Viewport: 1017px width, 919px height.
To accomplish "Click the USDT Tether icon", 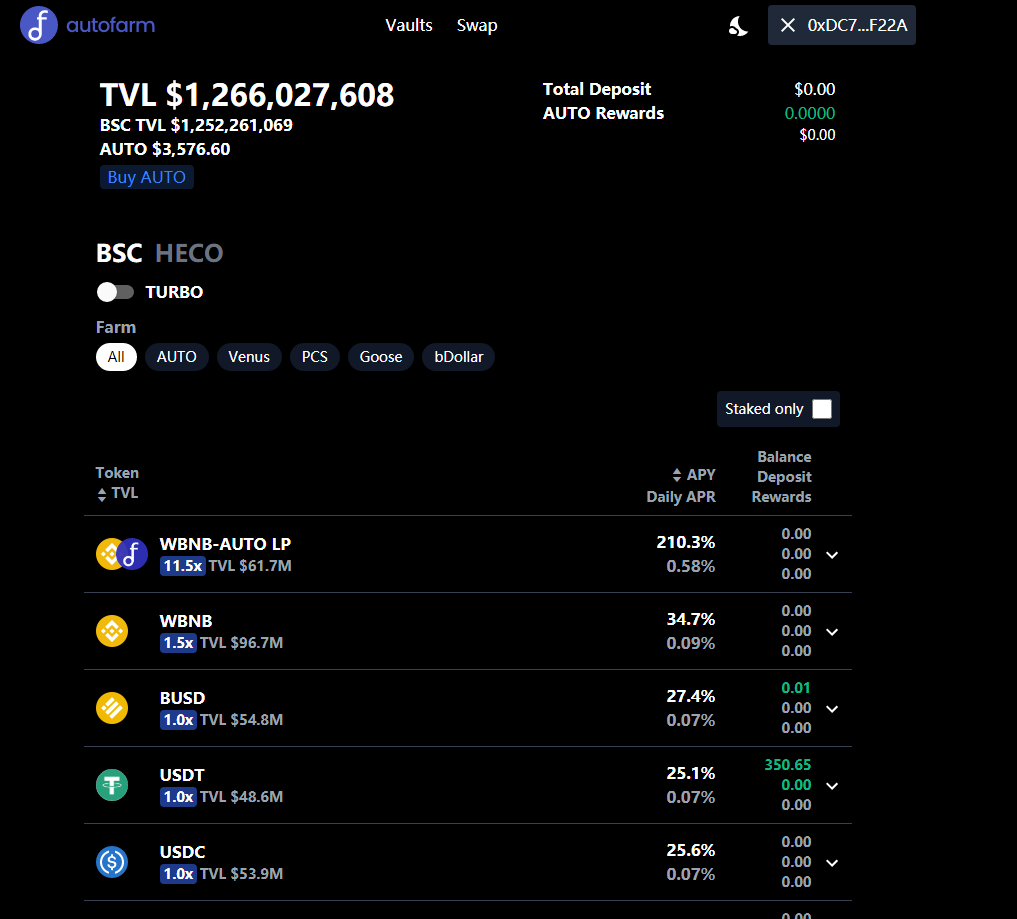I will 112,785.
